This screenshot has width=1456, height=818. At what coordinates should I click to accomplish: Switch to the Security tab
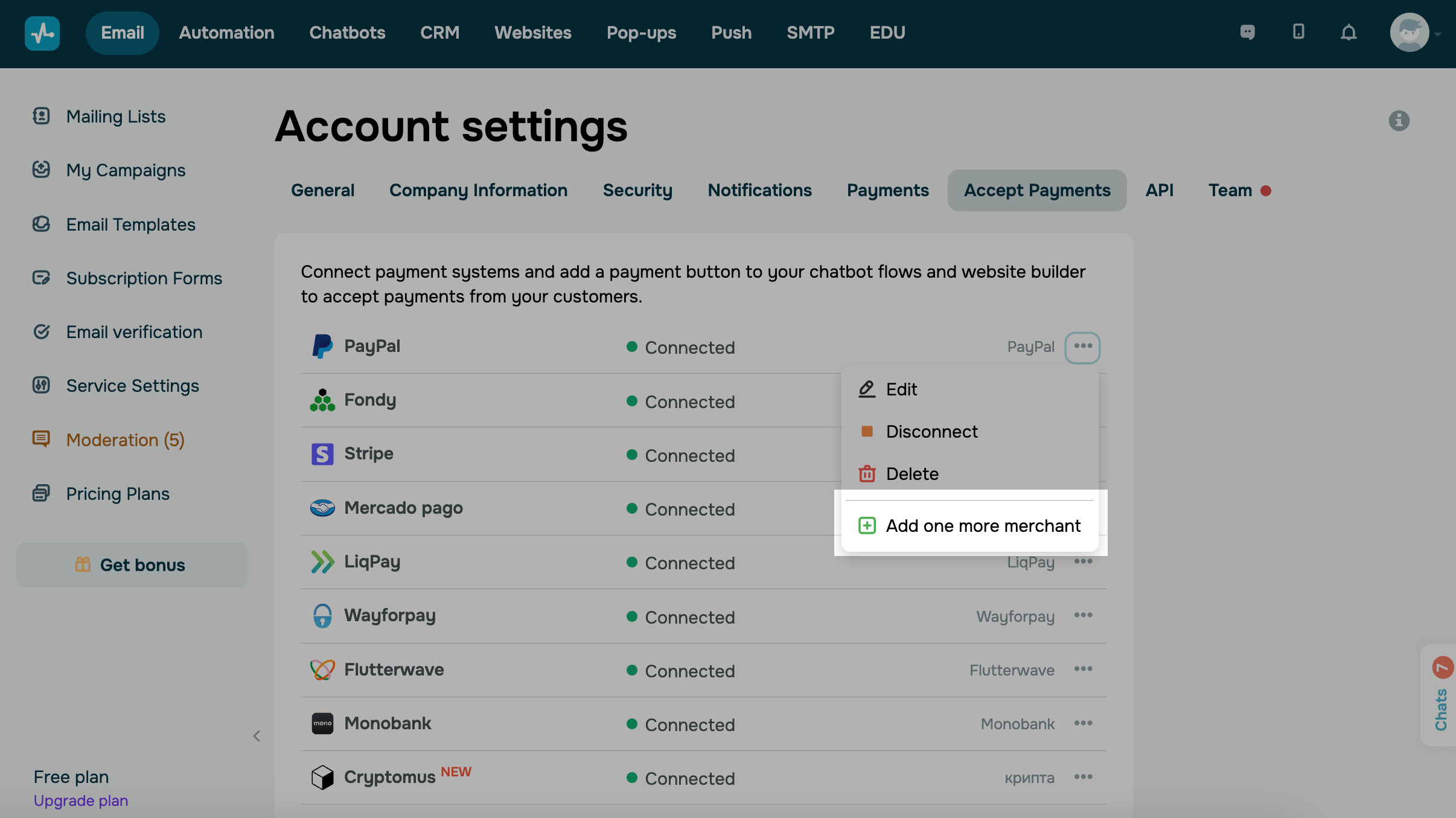637,191
